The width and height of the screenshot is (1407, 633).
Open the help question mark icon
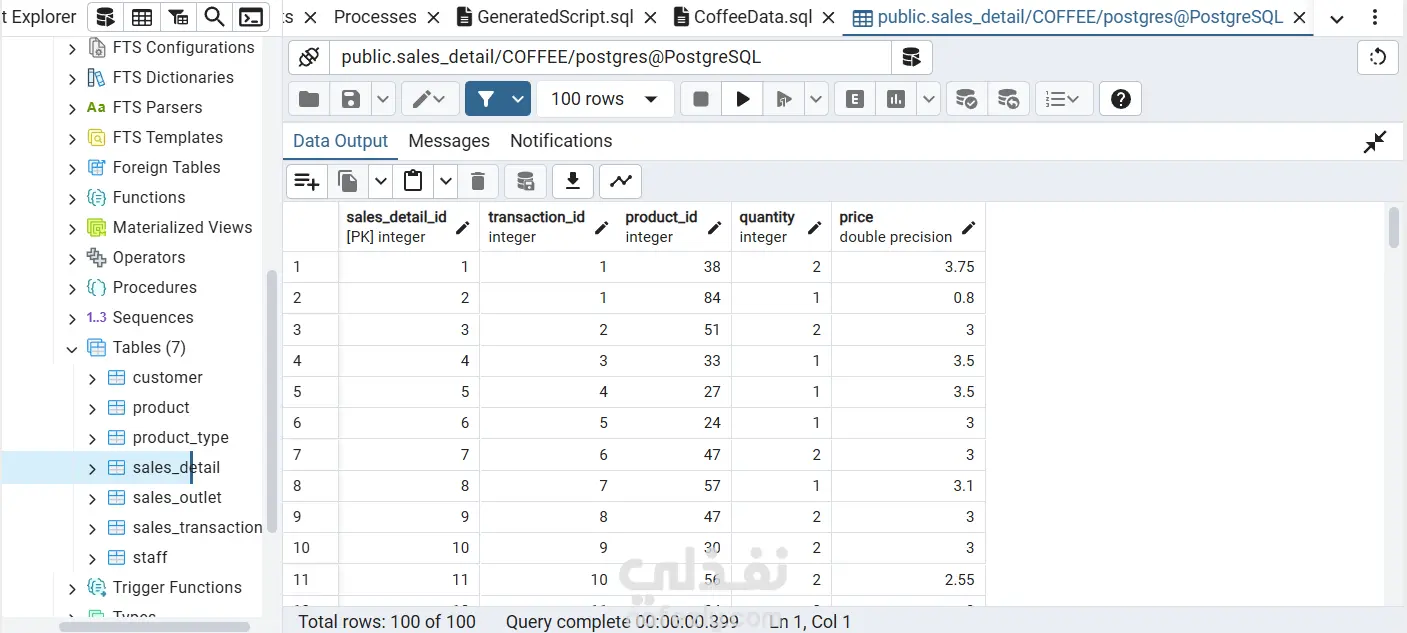pyautogui.click(x=1120, y=99)
